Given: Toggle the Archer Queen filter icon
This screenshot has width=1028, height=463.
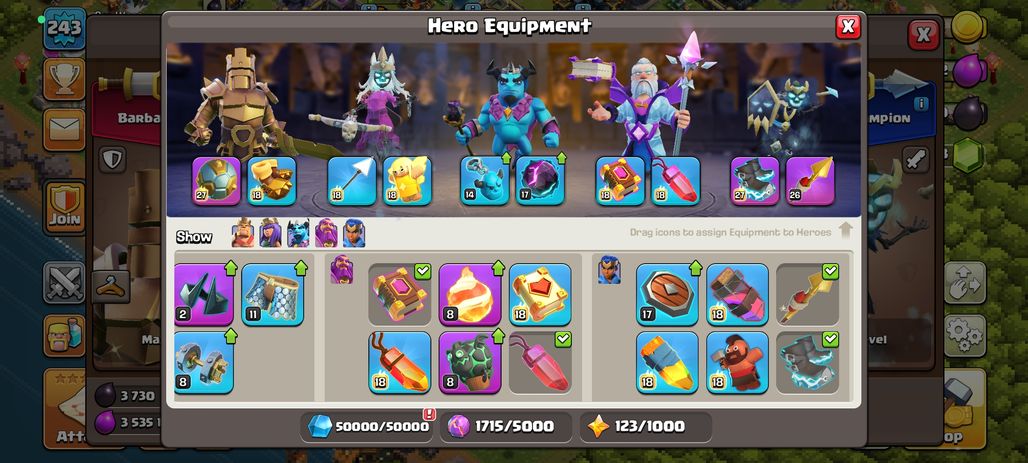Looking at the screenshot, I should tap(270, 233).
